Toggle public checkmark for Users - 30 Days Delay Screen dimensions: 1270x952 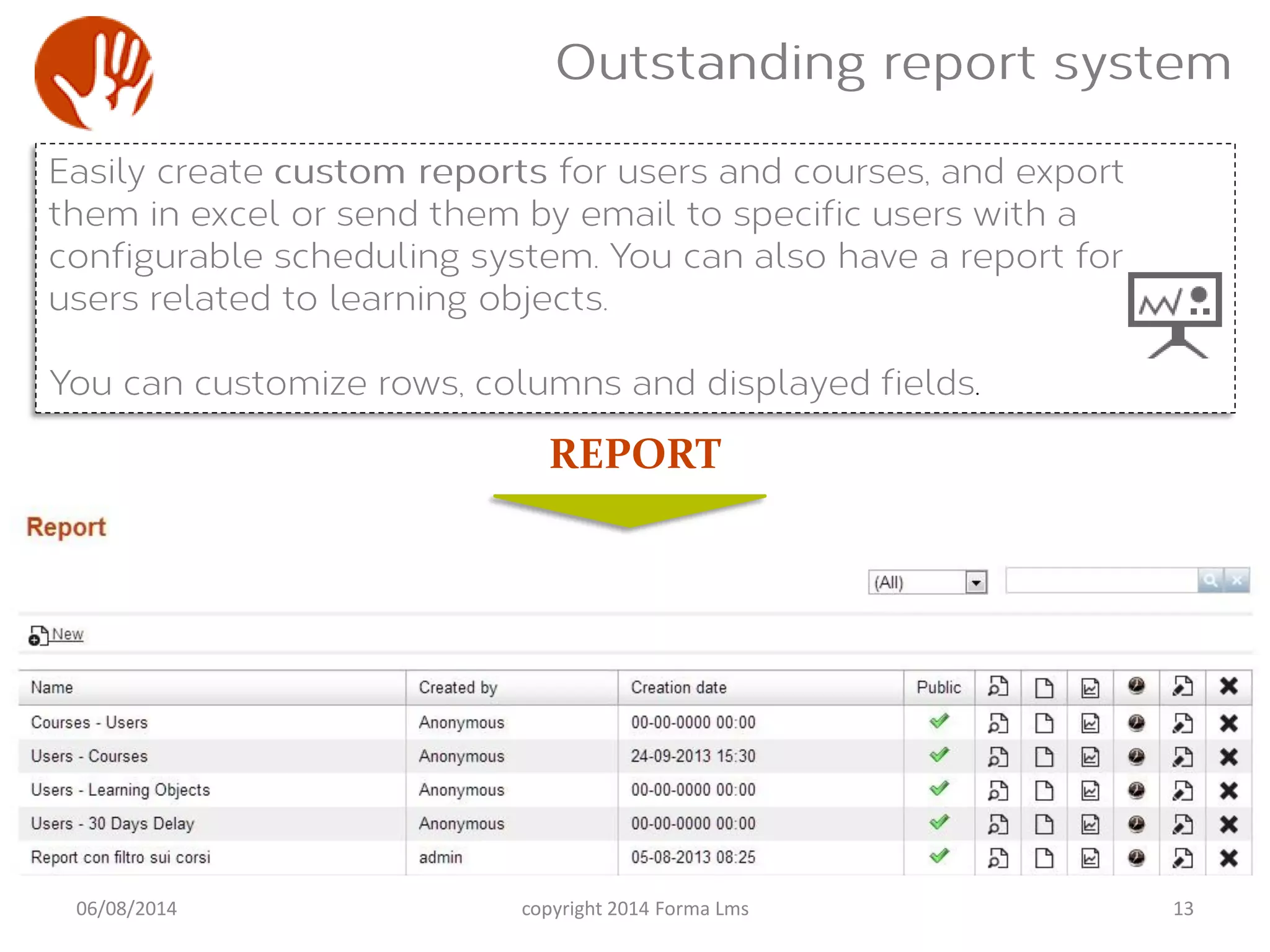click(x=939, y=822)
